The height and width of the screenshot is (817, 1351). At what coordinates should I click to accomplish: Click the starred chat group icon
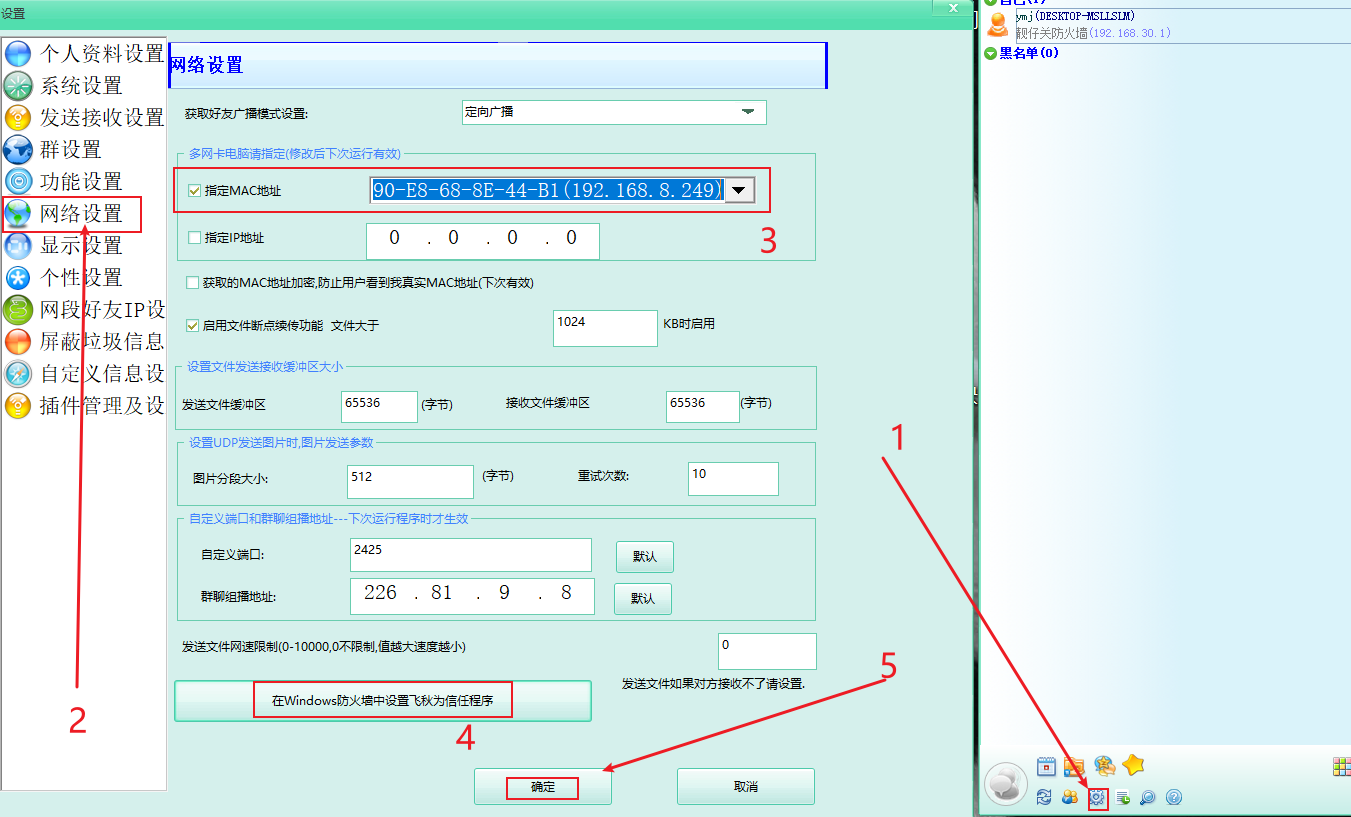point(1104,766)
